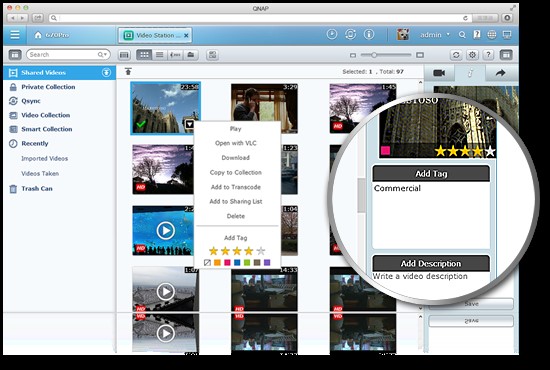
Task: Switch to folder view mode
Action: tap(190, 55)
